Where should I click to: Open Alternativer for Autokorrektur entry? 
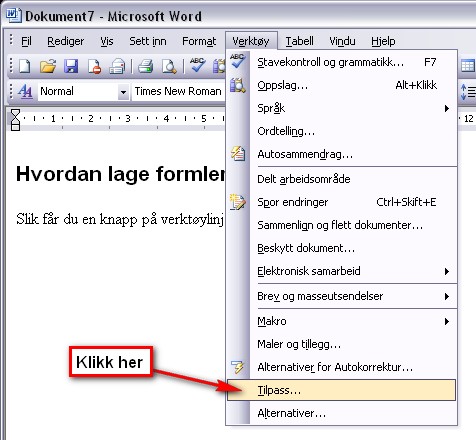click(x=342, y=367)
